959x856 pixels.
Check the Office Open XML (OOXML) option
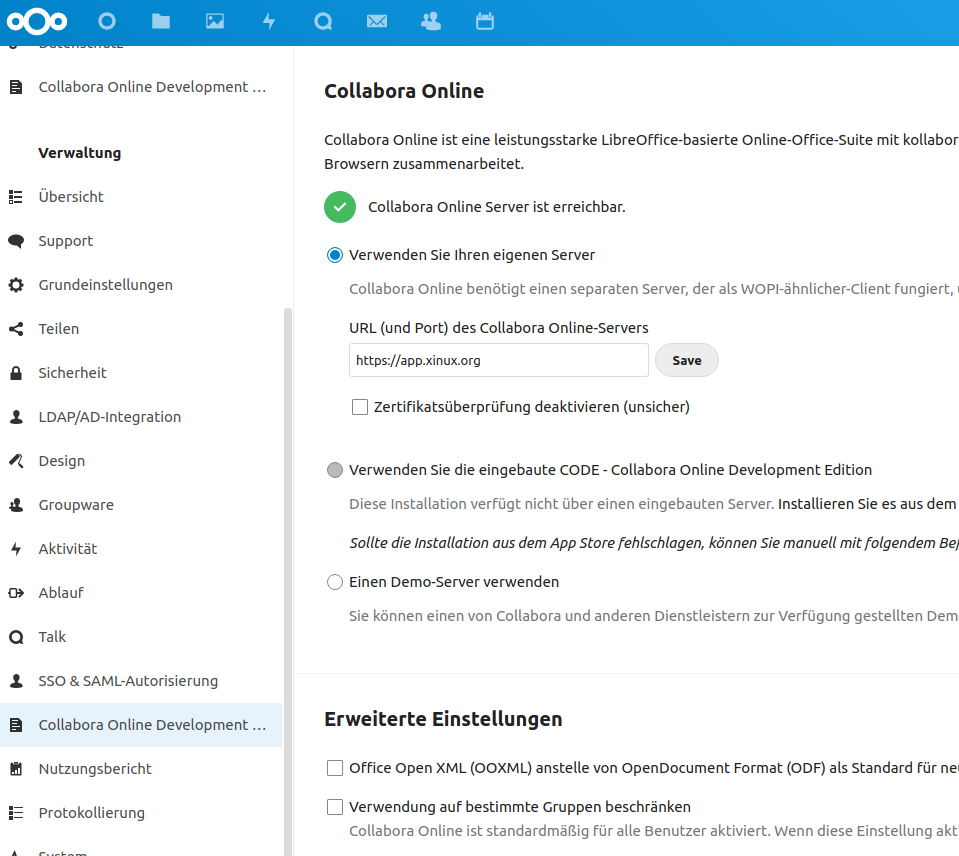(x=335, y=769)
